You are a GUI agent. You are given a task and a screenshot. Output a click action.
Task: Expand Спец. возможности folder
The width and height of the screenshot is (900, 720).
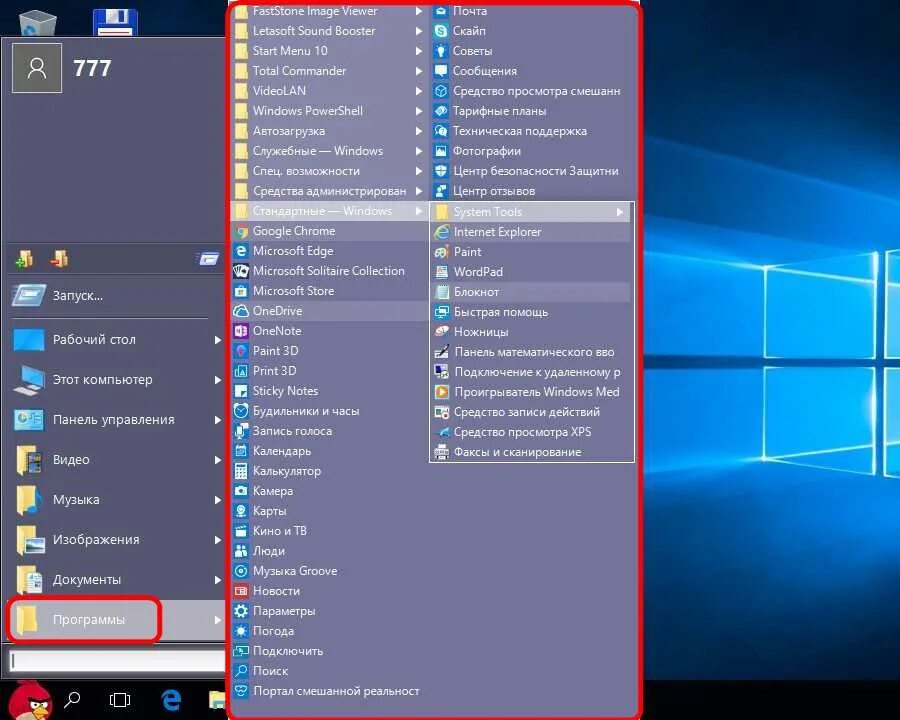[329, 171]
